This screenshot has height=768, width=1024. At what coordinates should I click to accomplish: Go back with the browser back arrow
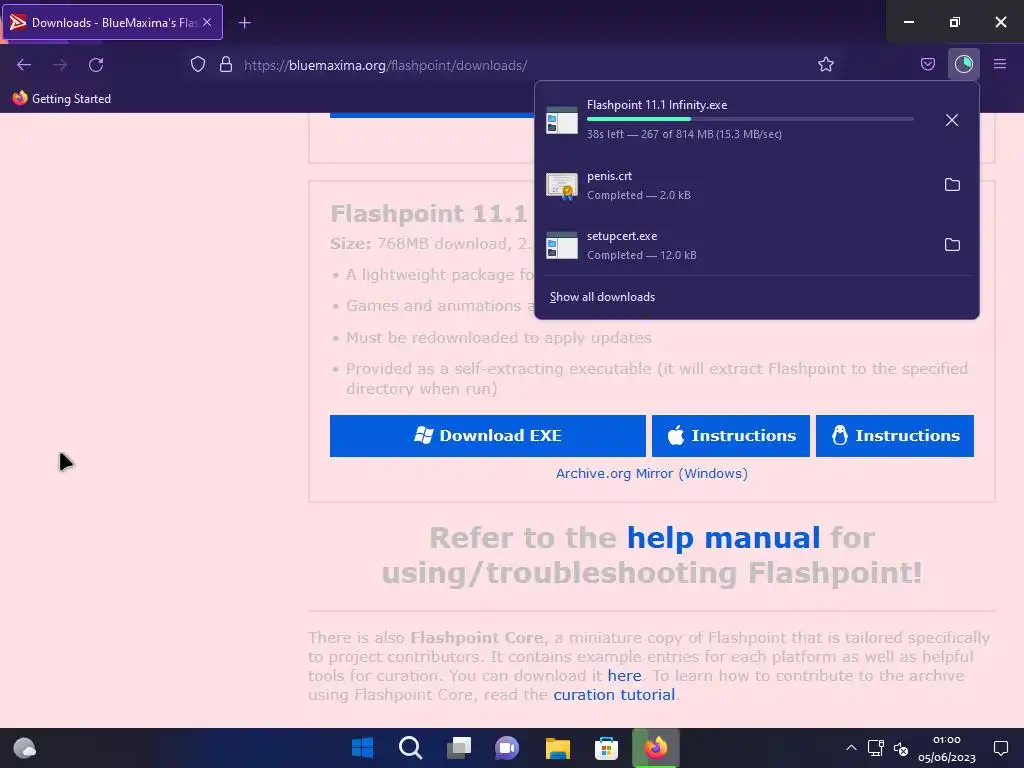pyautogui.click(x=24, y=65)
